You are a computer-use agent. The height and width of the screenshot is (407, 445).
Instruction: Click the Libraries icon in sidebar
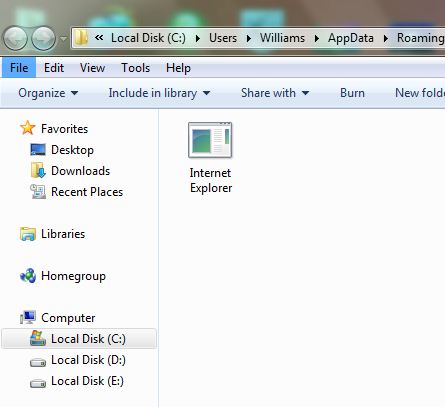[28, 234]
